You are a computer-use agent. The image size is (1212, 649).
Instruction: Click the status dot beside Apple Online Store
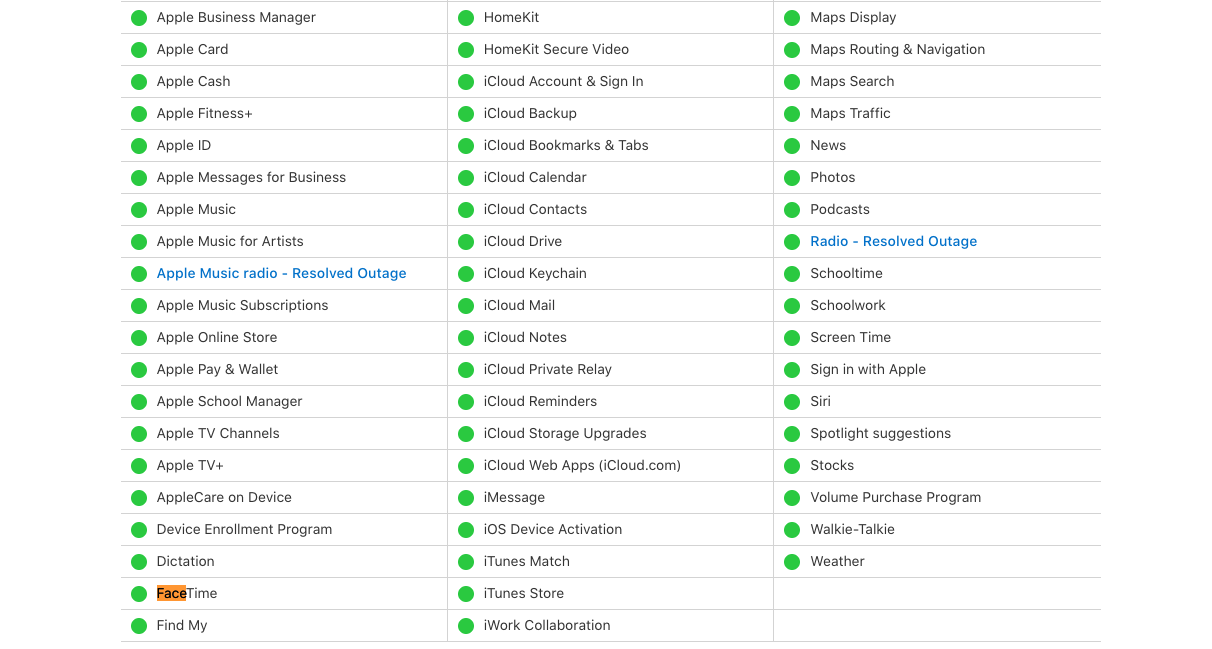click(139, 338)
